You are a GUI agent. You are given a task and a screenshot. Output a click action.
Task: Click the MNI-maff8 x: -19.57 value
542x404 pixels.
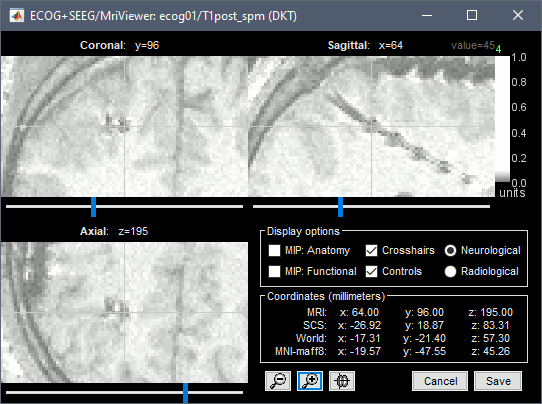pyautogui.click(x=359, y=351)
